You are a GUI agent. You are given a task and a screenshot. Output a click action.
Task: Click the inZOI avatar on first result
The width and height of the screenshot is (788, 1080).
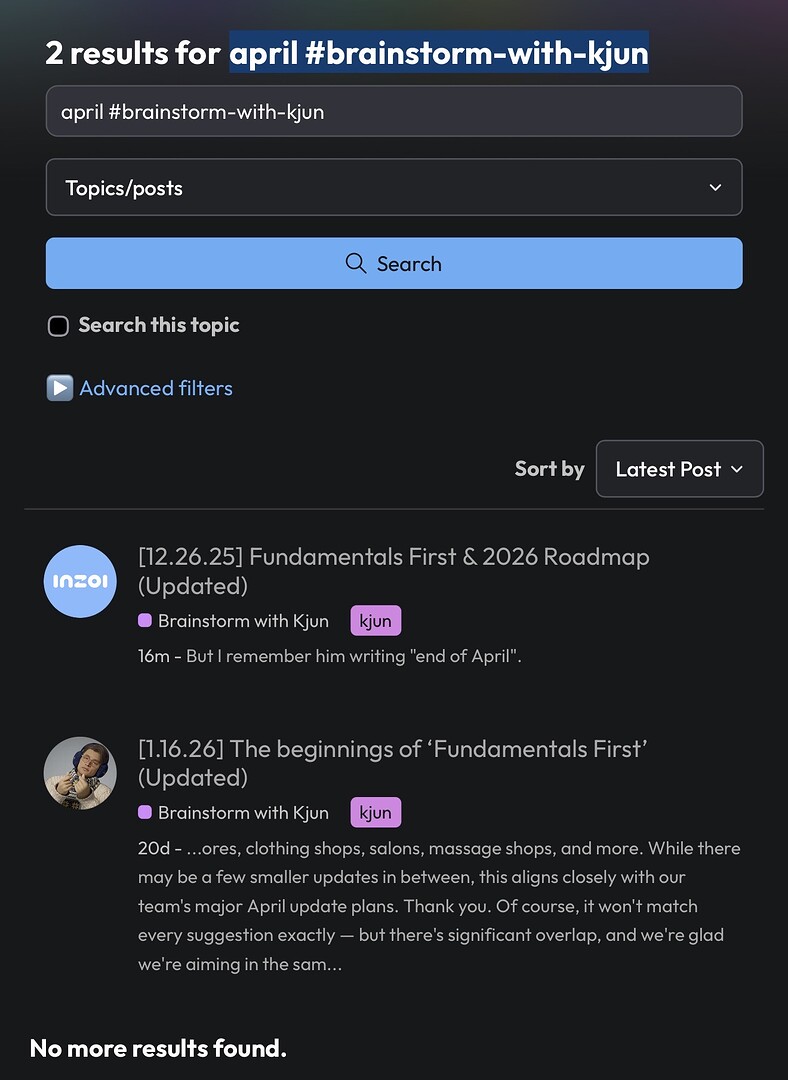tap(80, 581)
